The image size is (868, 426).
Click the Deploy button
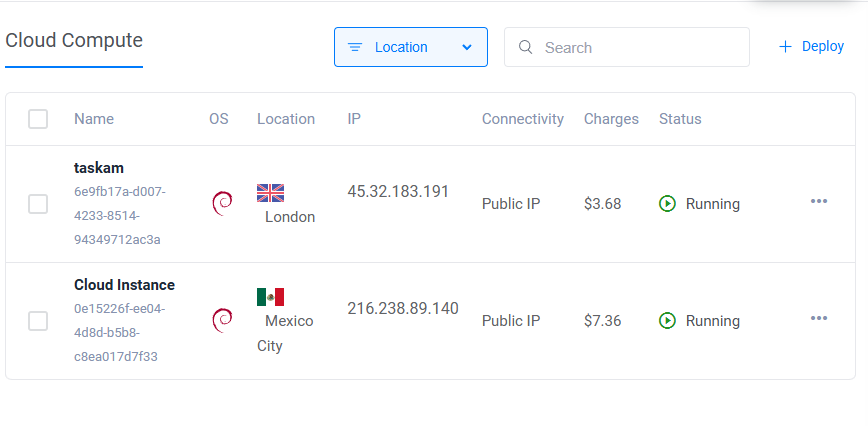(x=811, y=46)
